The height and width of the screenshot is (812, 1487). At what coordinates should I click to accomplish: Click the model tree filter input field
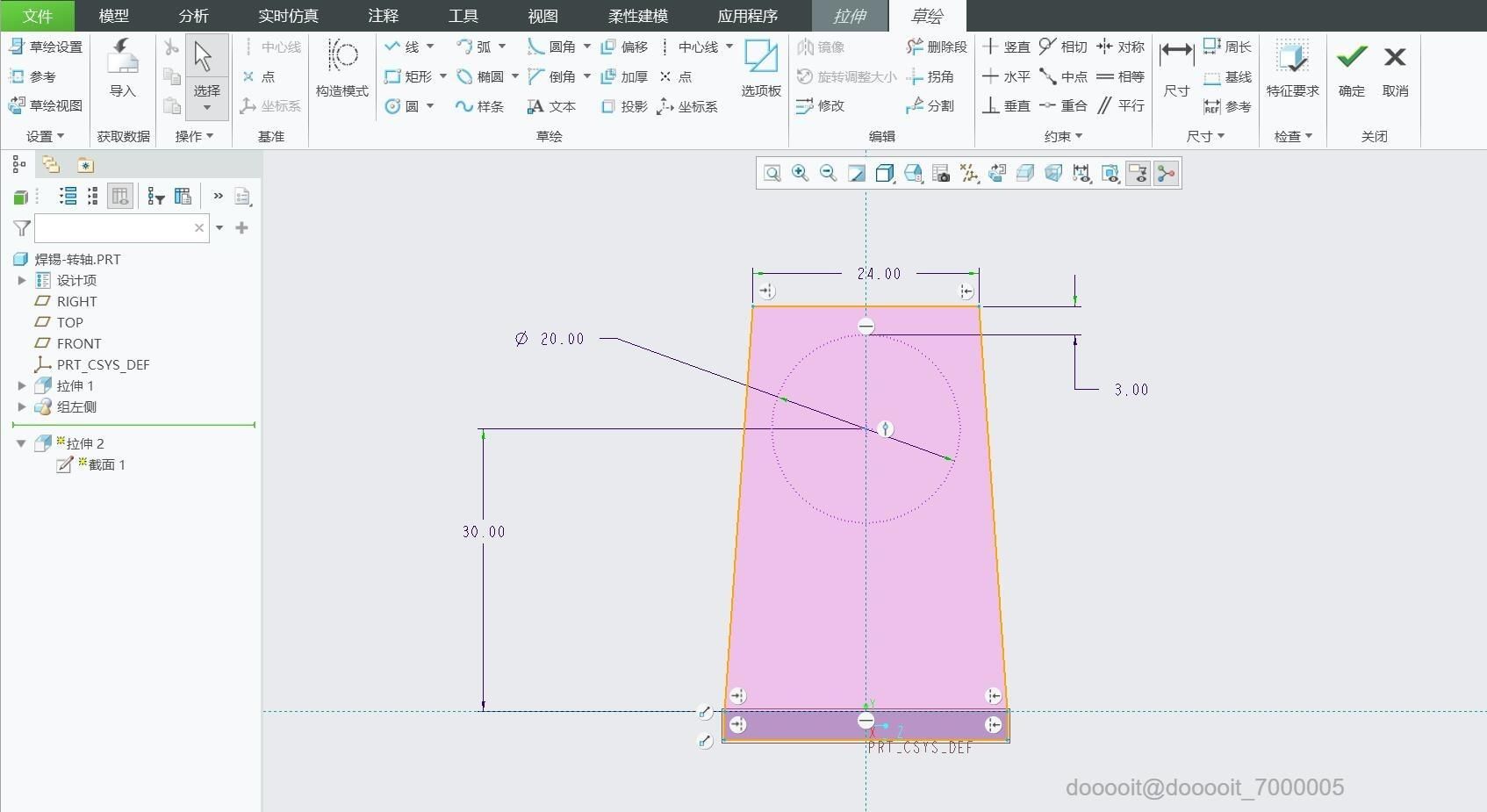tap(121, 228)
